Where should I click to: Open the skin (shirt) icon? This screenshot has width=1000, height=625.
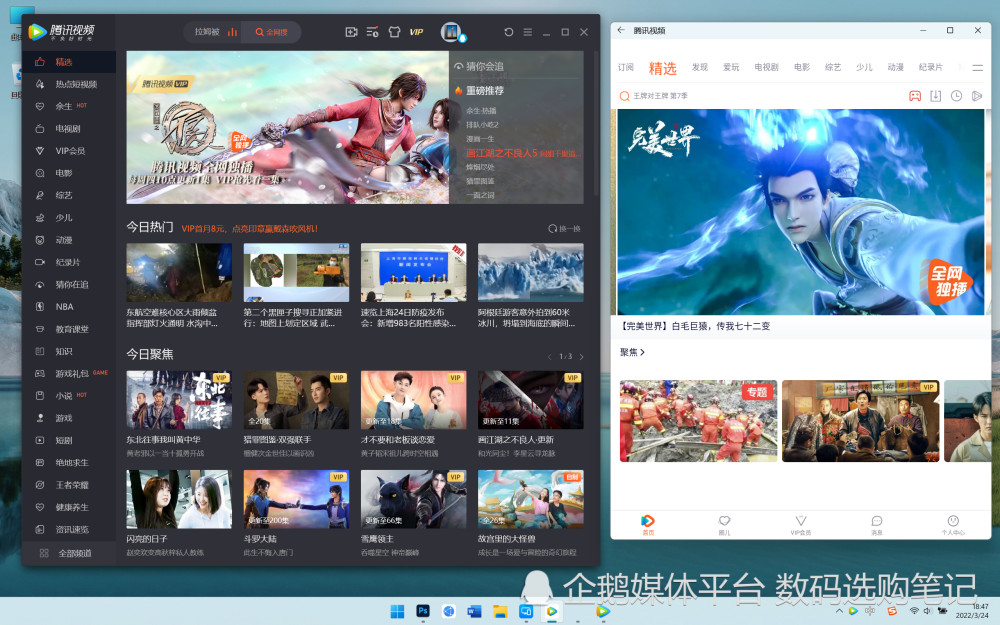point(394,32)
